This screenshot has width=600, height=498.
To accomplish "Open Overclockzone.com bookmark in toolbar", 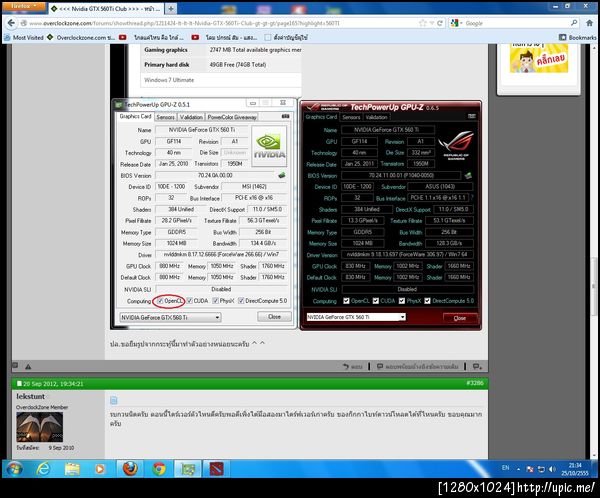I will (81, 38).
